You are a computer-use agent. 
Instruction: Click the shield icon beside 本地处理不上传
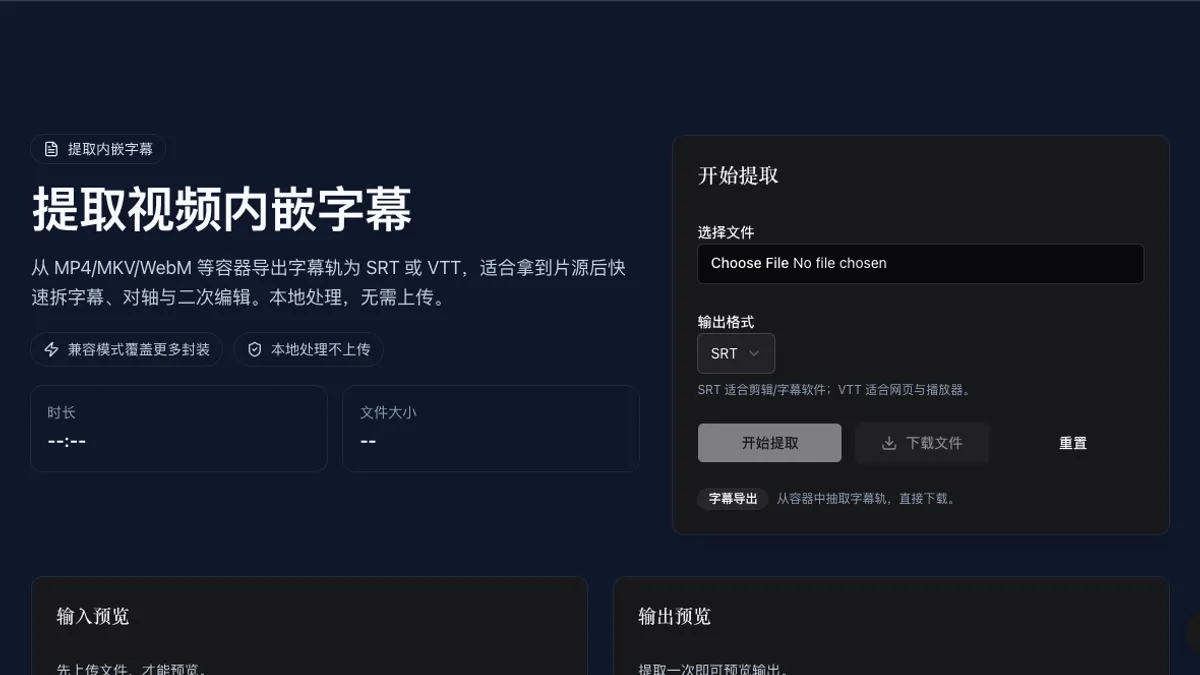pyautogui.click(x=254, y=349)
